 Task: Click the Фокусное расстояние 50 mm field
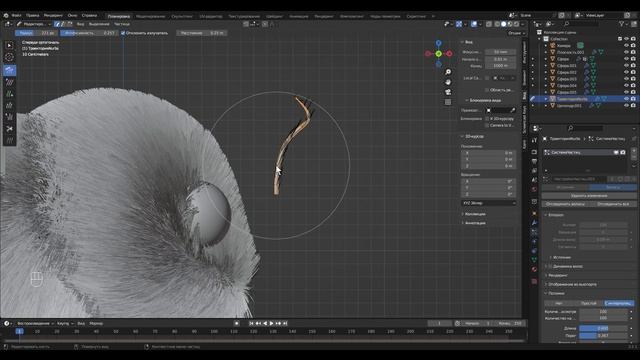[501, 52]
